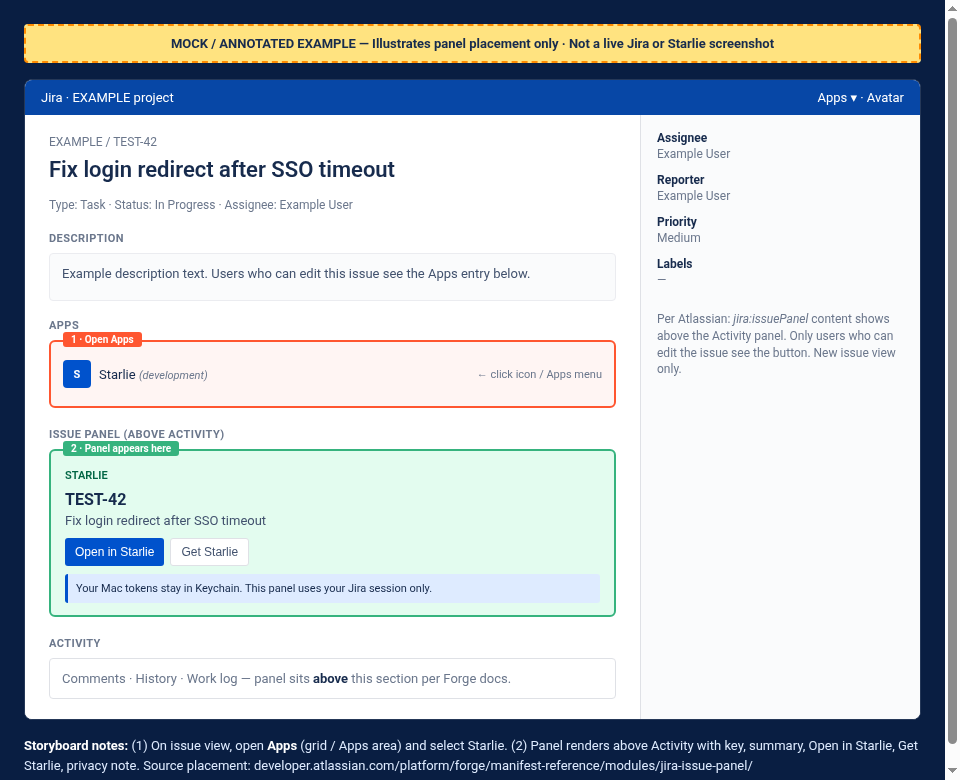
Task: Click the Comments · History · Work log row
Action: pyautogui.click(x=332, y=678)
